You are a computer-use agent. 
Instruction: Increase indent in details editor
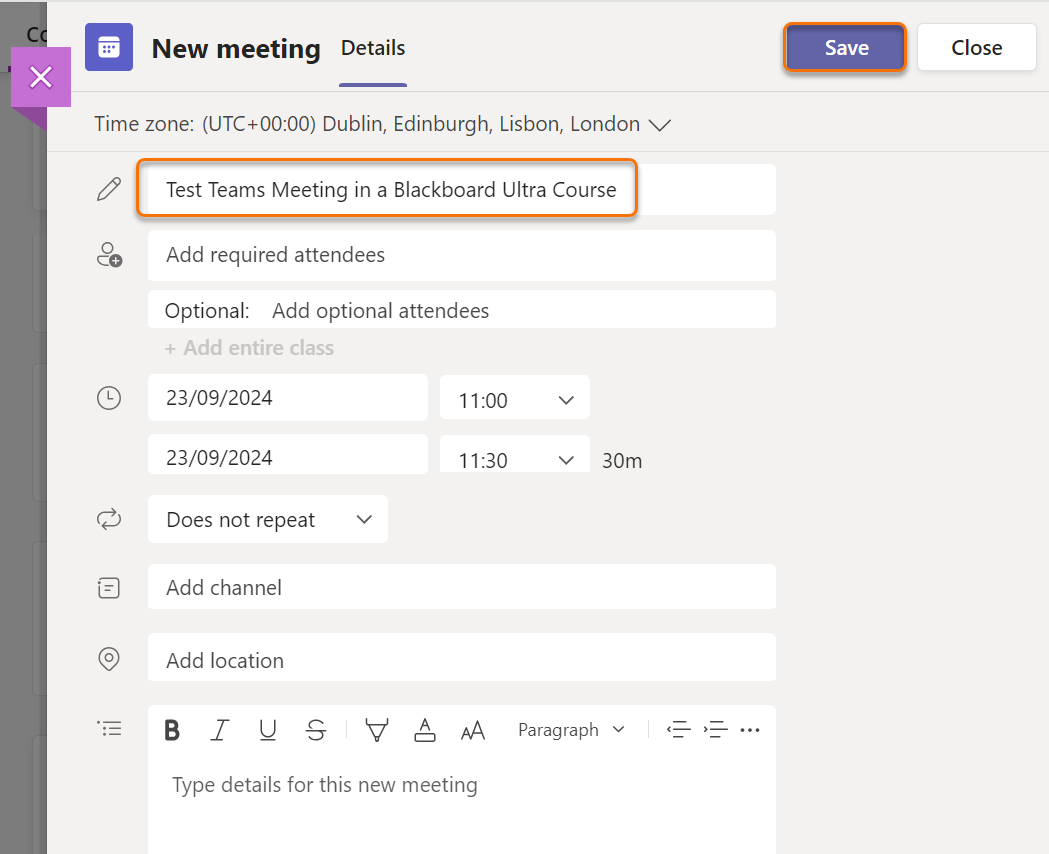[x=715, y=730]
